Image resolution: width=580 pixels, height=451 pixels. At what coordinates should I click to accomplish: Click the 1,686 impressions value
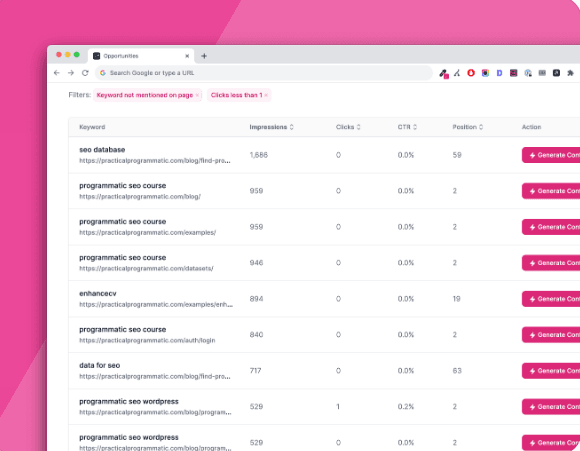tap(259, 155)
